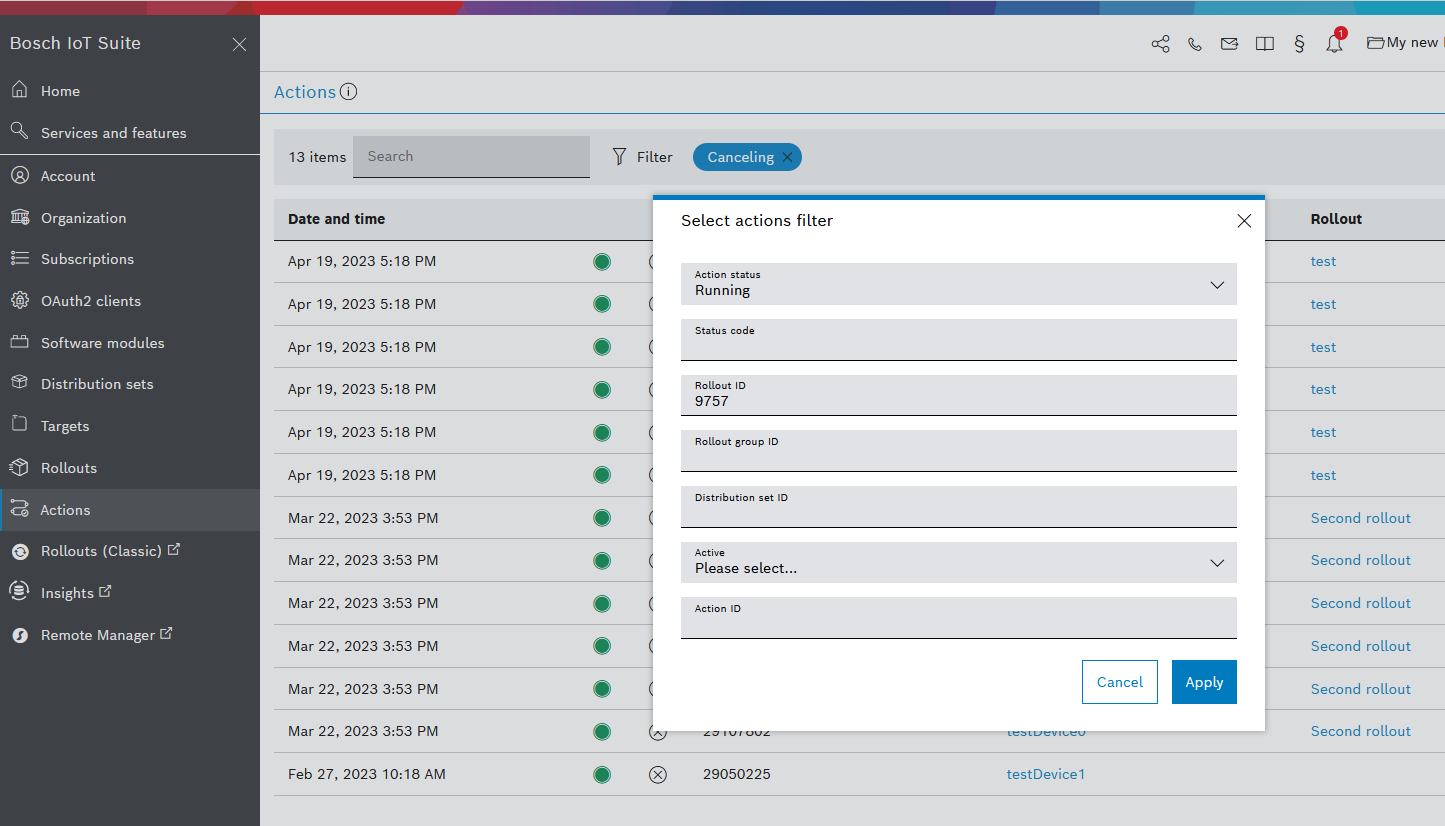Open the testDevice1 link
Viewport: 1445px width, 826px height.
1045,774
